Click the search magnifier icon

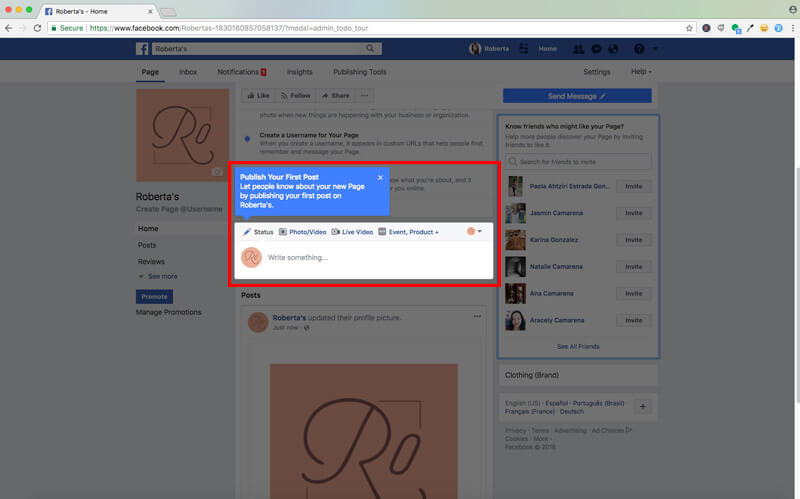tap(370, 48)
